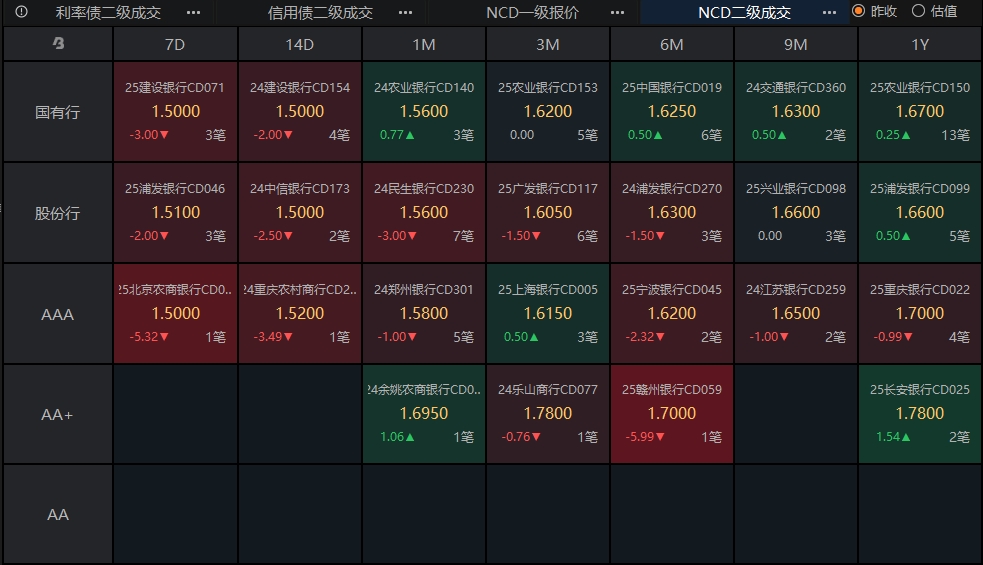Image resolution: width=983 pixels, height=565 pixels.
Task: Click the 14D column header
Action: 300,44
